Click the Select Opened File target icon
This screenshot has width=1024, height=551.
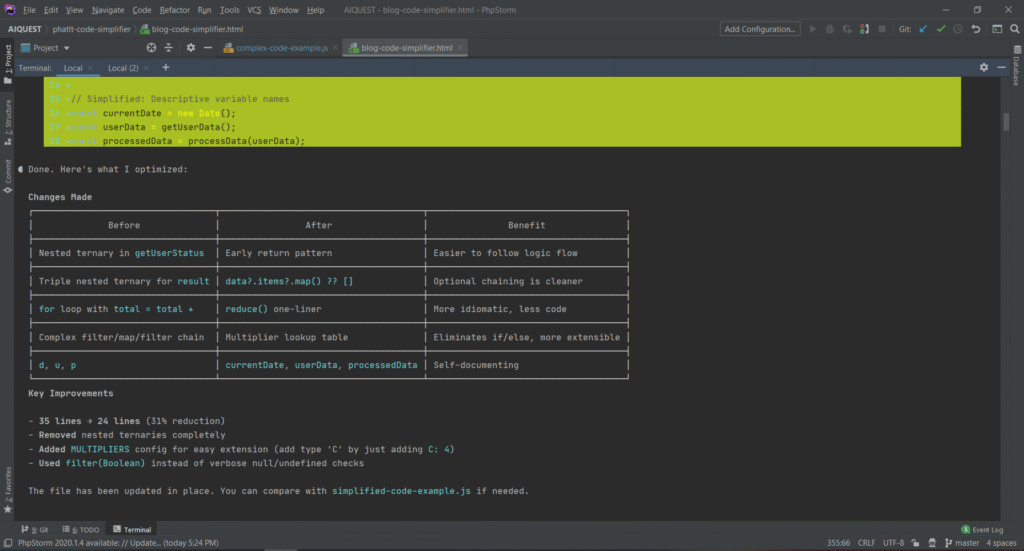pyautogui.click(x=152, y=47)
